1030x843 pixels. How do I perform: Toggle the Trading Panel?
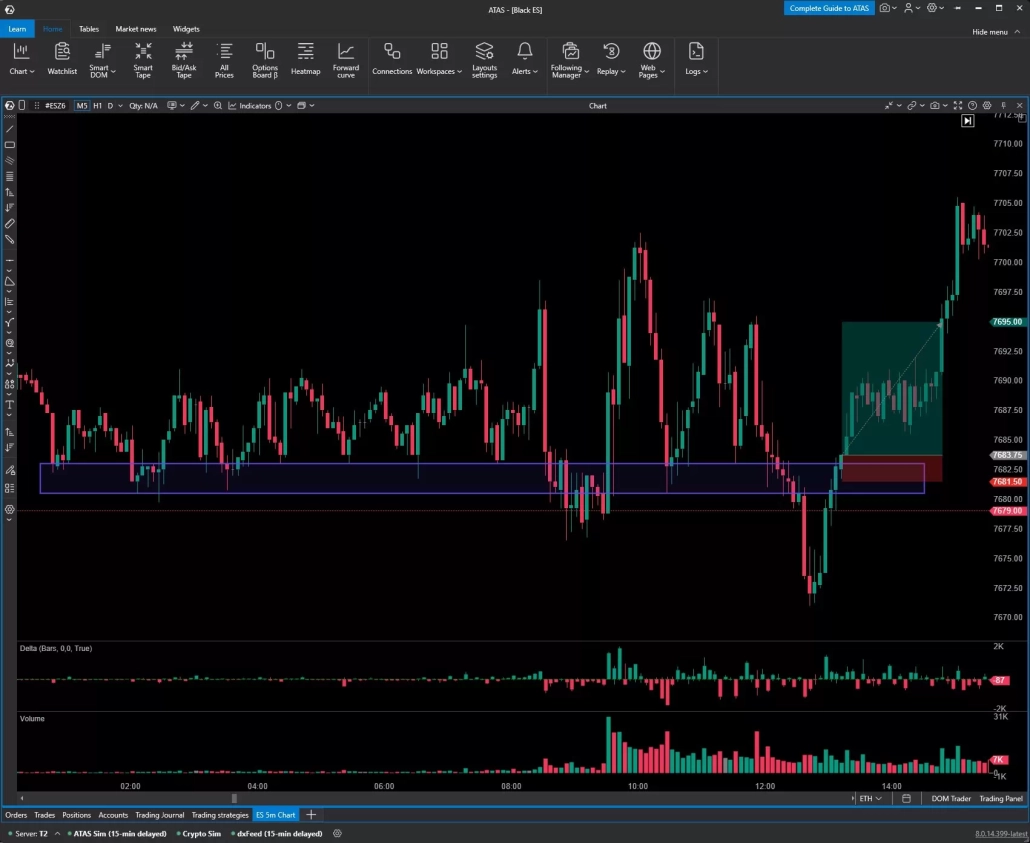tap(1000, 798)
